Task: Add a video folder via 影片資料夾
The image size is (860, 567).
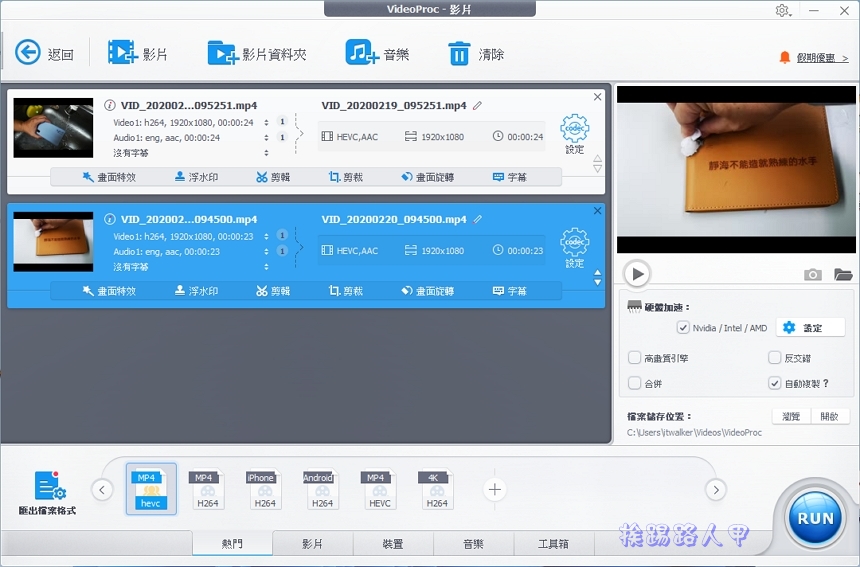Action: point(256,53)
